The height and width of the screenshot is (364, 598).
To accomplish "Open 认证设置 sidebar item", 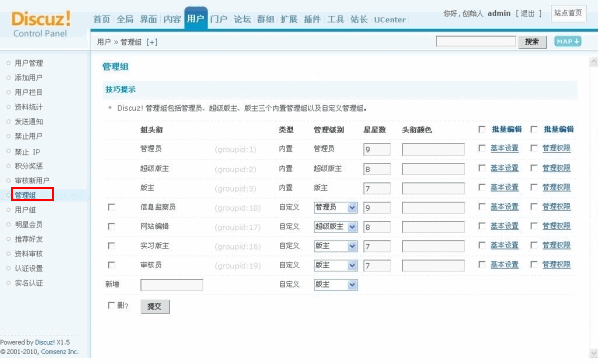I will click(x=29, y=268).
